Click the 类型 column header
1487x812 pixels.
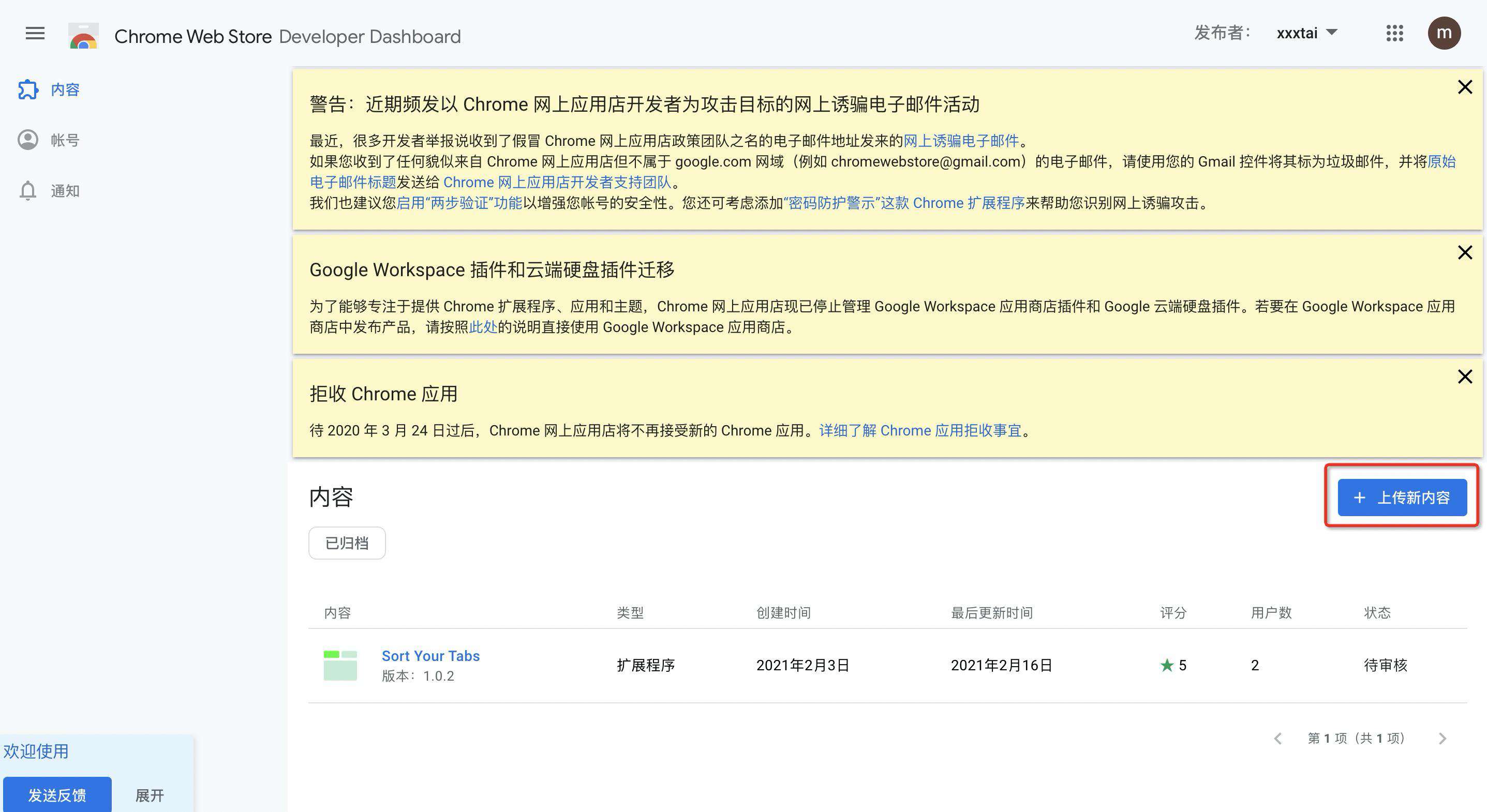tap(630, 613)
